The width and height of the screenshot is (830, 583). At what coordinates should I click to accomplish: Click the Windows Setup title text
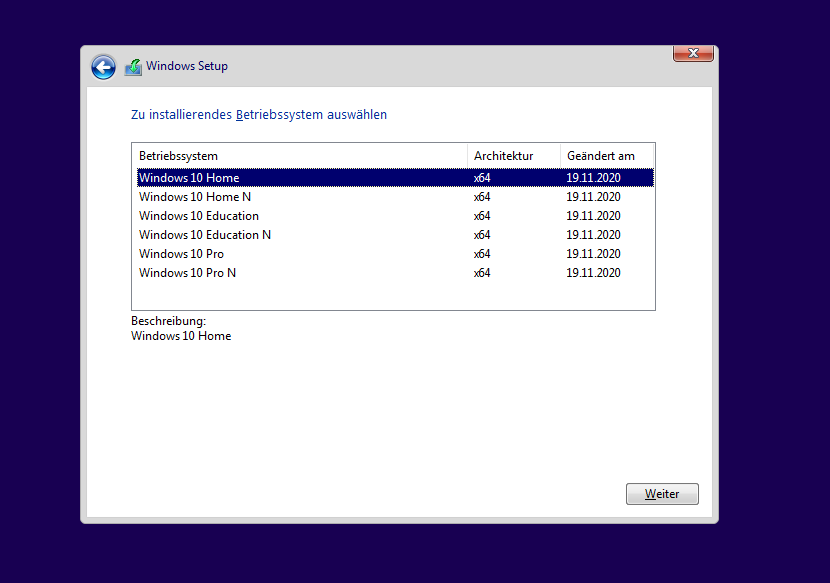coord(187,66)
